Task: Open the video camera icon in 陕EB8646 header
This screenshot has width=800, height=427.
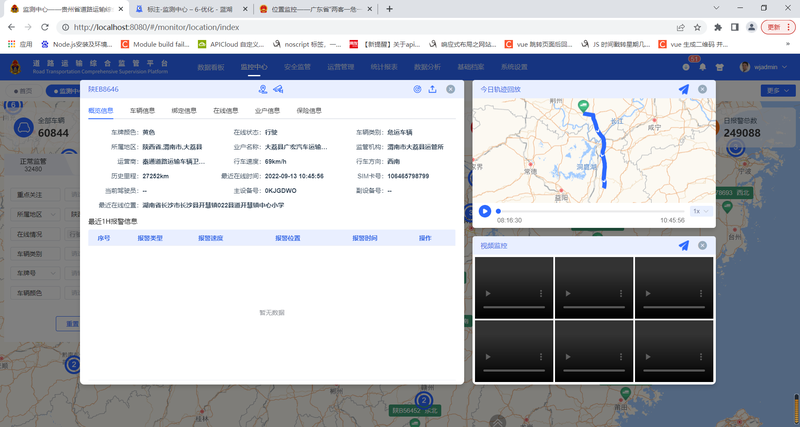Action: tap(278, 89)
